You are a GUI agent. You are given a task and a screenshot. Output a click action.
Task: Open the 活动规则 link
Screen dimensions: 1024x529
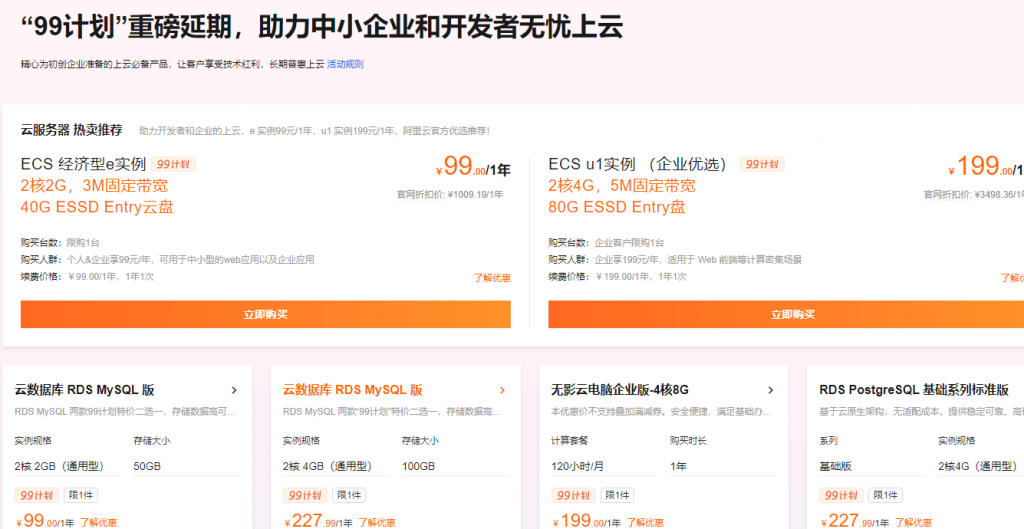pos(345,64)
